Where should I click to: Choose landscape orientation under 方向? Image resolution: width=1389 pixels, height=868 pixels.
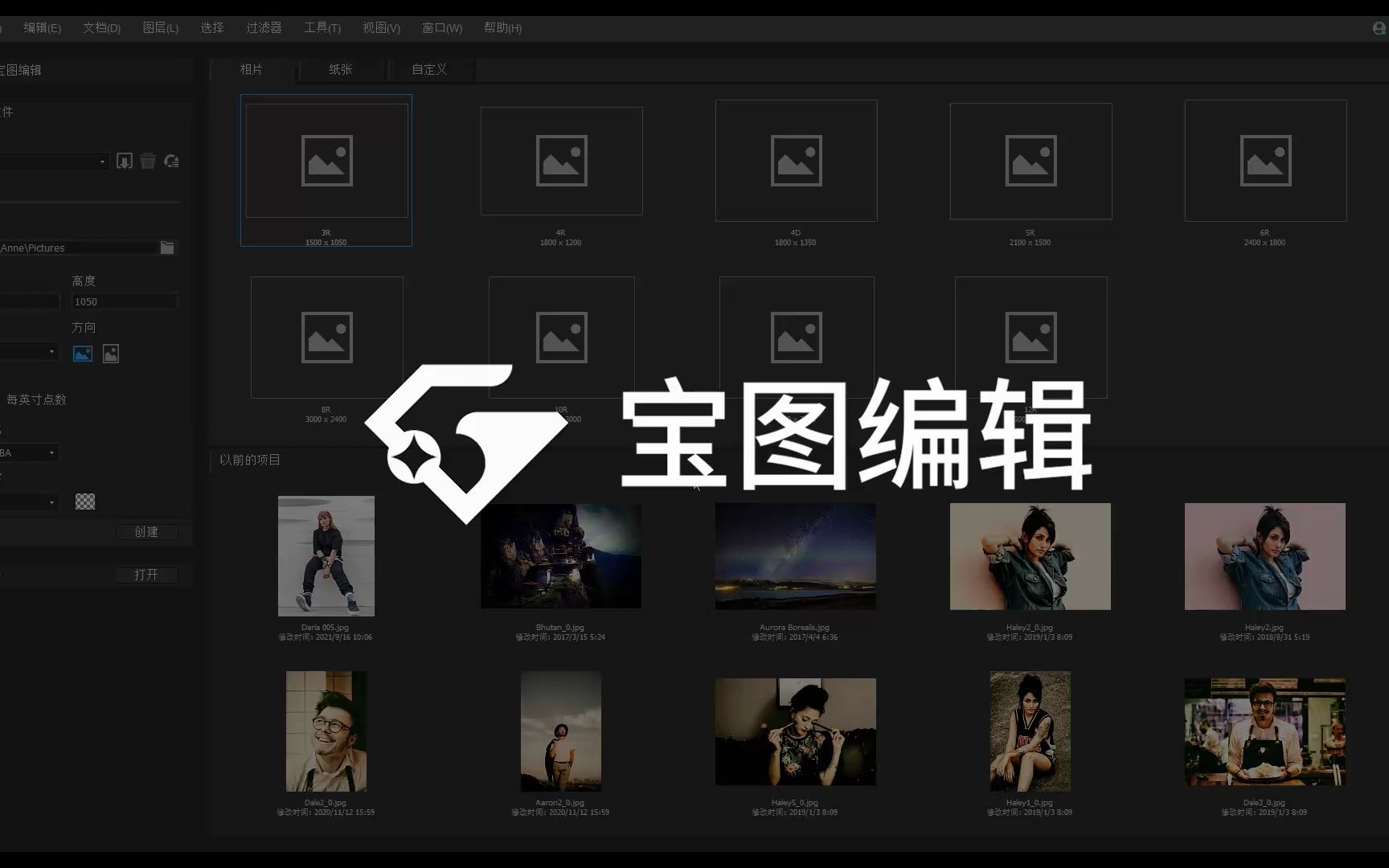83,354
